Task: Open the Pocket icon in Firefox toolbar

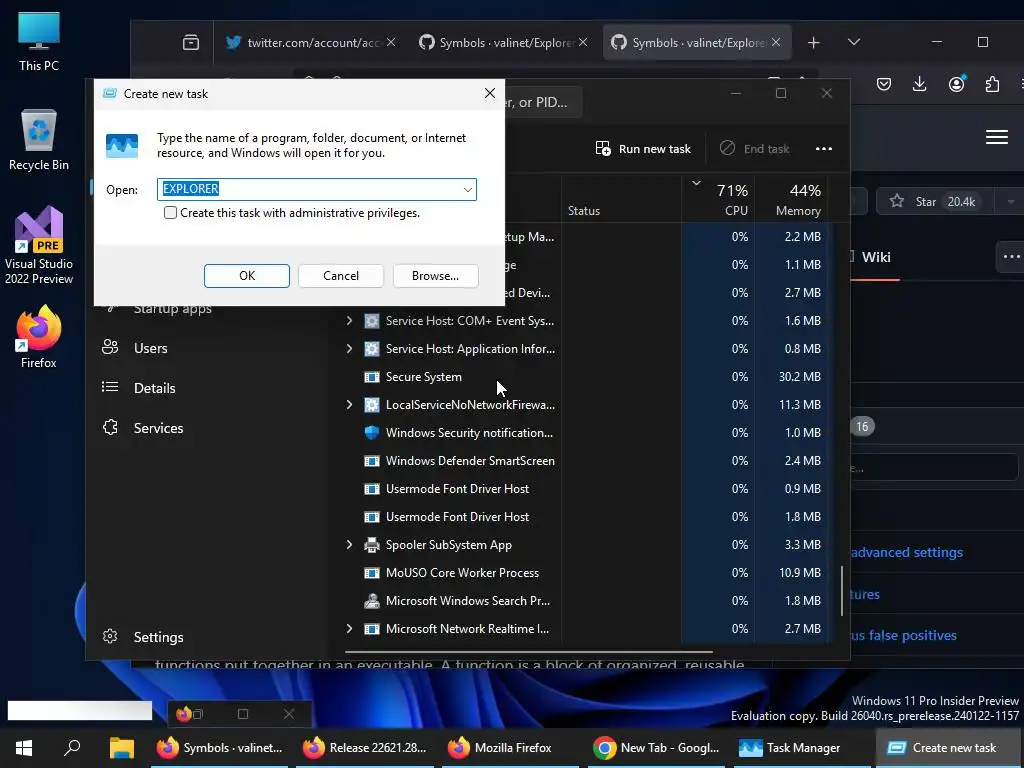Action: (x=884, y=84)
